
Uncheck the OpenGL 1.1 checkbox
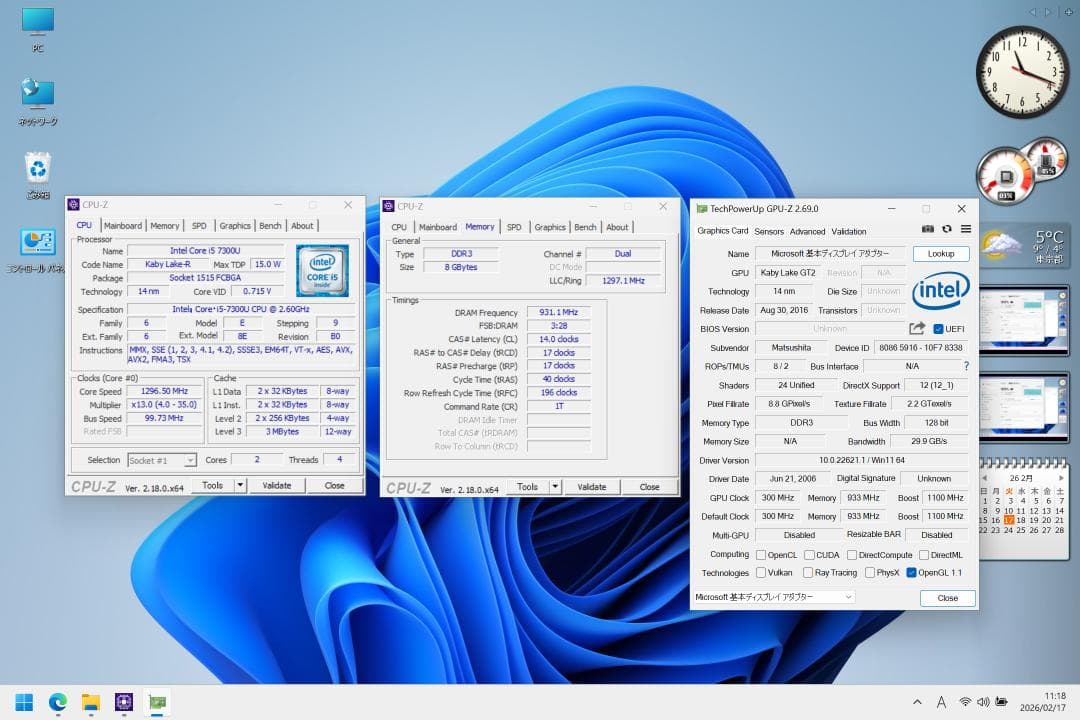coord(911,573)
